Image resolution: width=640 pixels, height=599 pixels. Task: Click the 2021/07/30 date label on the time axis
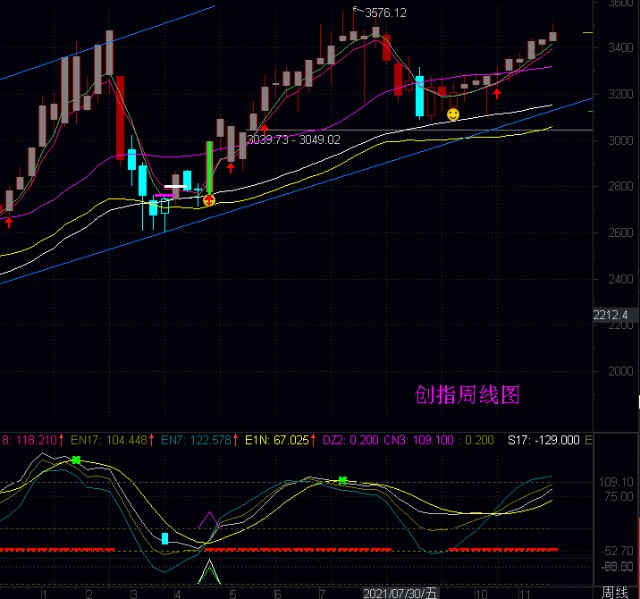(x=400, y=593)
